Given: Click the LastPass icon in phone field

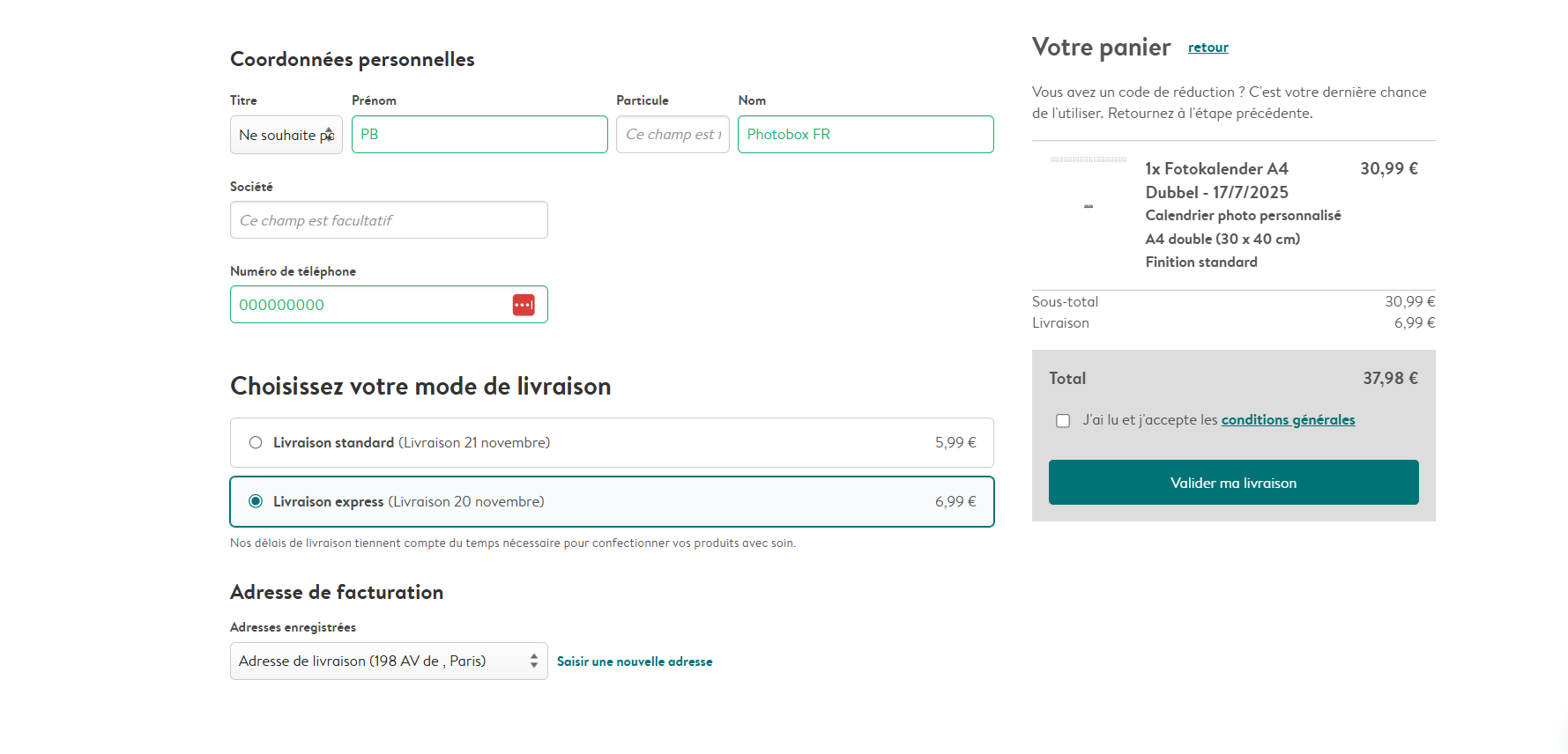Looking at the screenshot, I should pos(524,304).
